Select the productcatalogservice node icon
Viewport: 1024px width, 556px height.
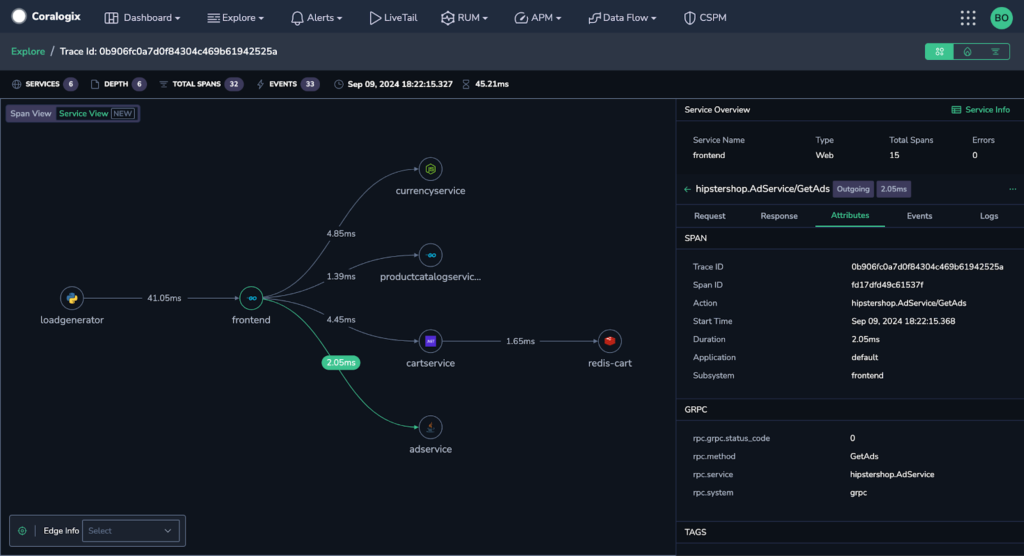click(x=430, y=255)
